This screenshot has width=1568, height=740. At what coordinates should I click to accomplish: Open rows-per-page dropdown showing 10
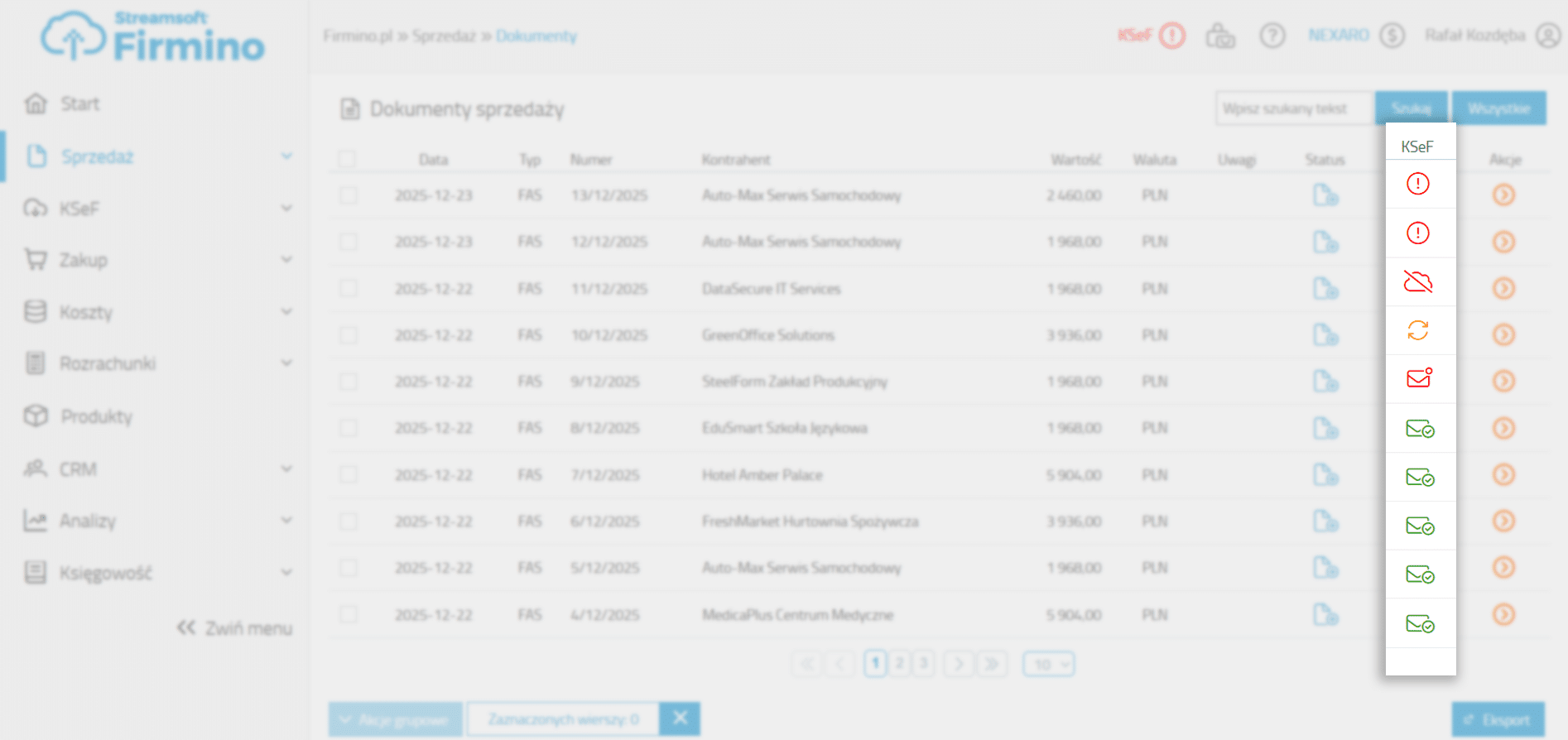point(1048,664)
